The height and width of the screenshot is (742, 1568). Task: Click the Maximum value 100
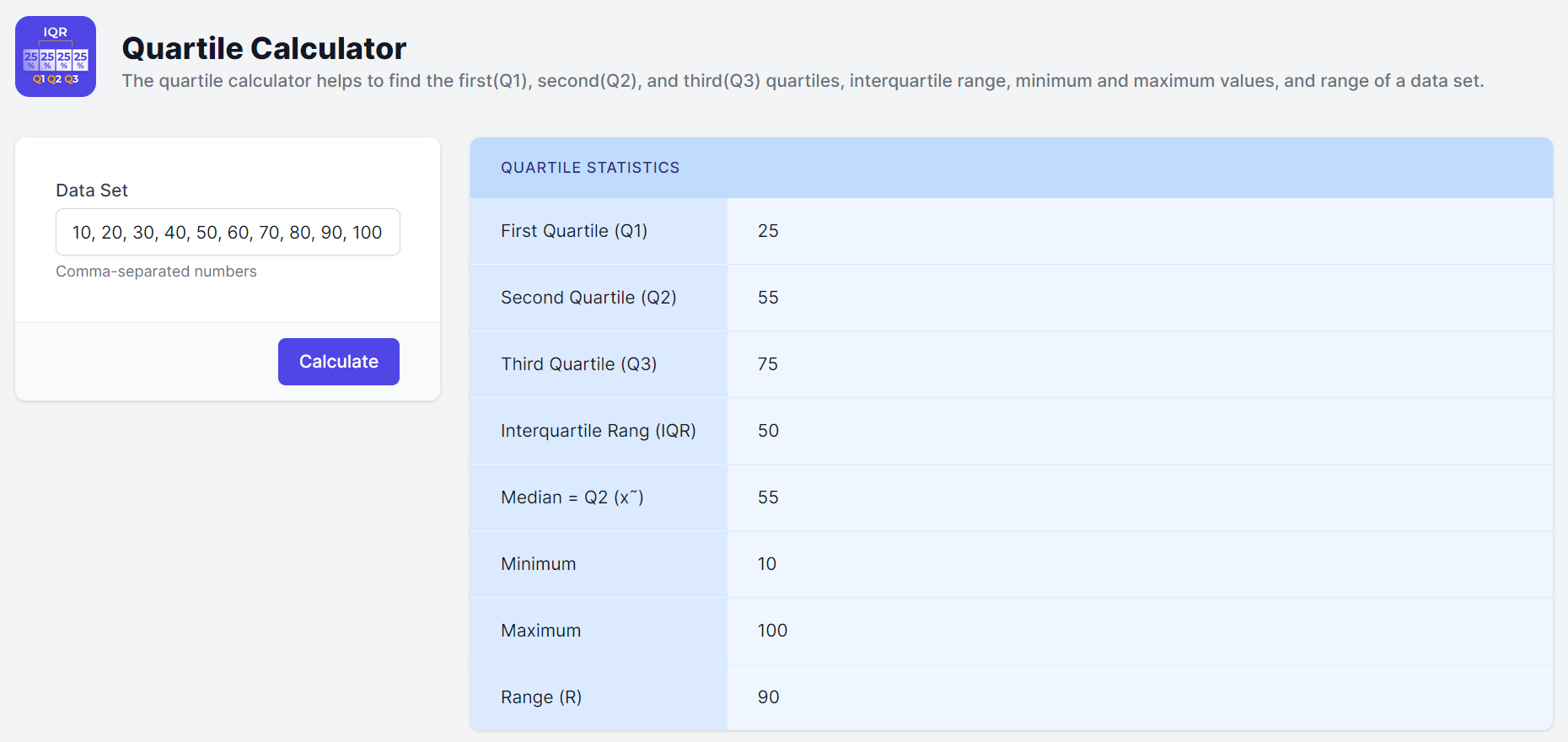(772, 631)
